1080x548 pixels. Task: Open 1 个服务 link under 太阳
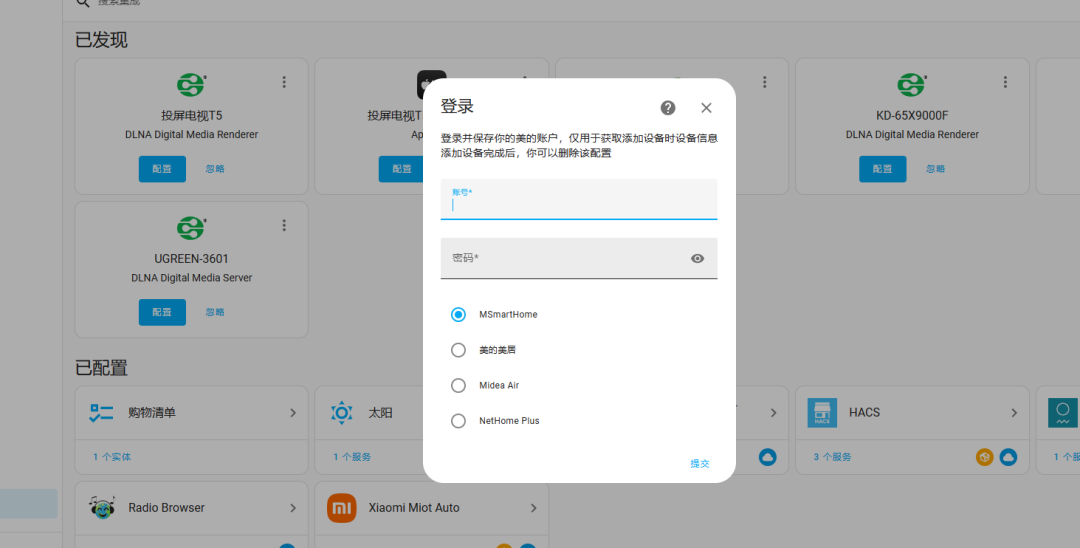pyautogui.click(x=352, y=457)
